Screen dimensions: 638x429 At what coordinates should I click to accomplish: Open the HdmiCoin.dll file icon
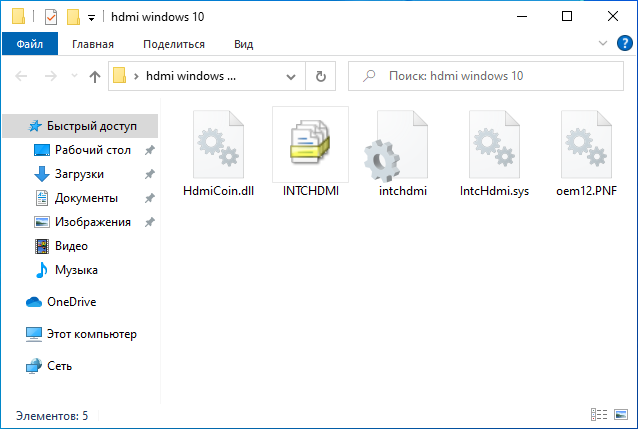(x=218, y=144)
